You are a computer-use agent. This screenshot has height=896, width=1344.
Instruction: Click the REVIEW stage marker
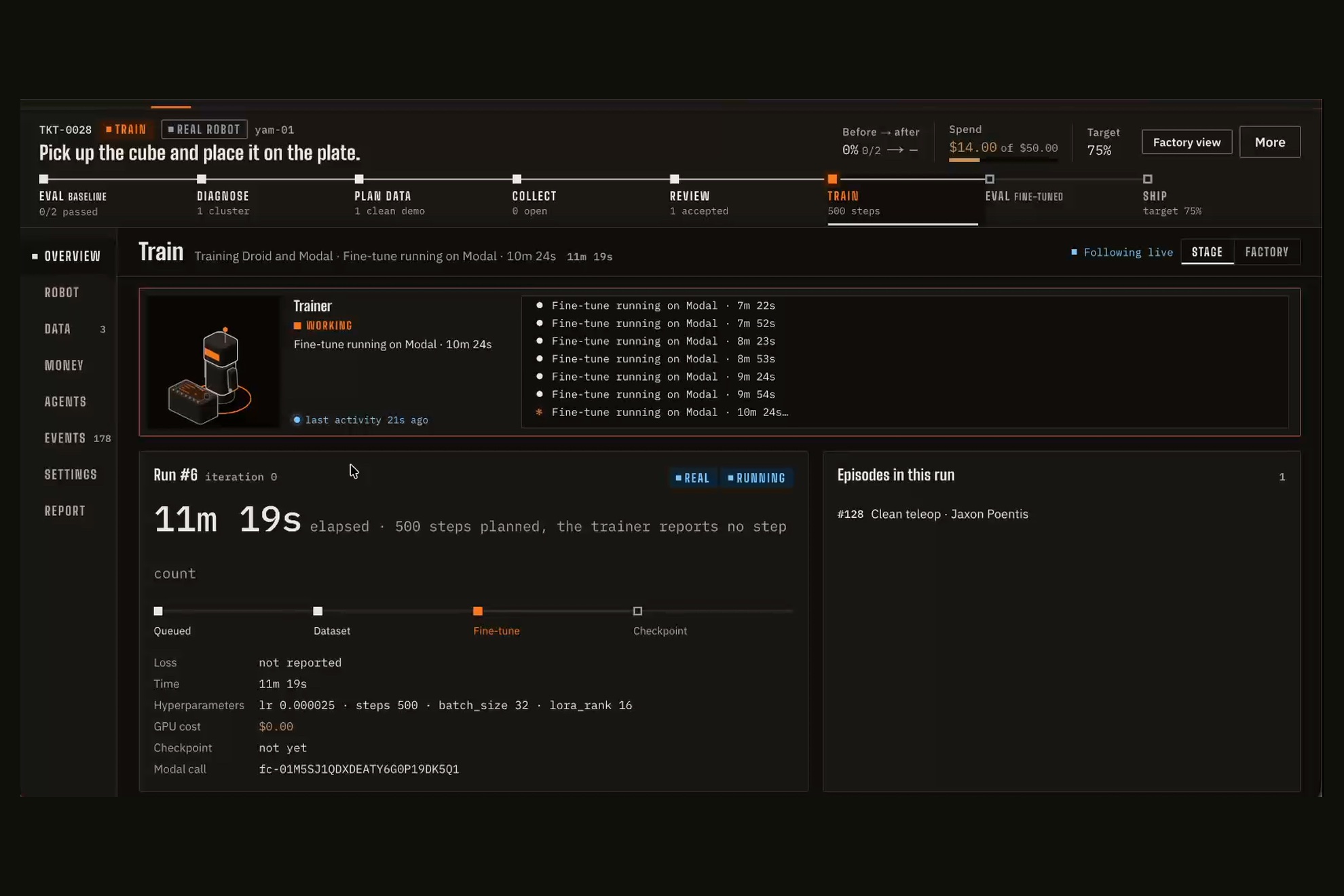point(675,179)
